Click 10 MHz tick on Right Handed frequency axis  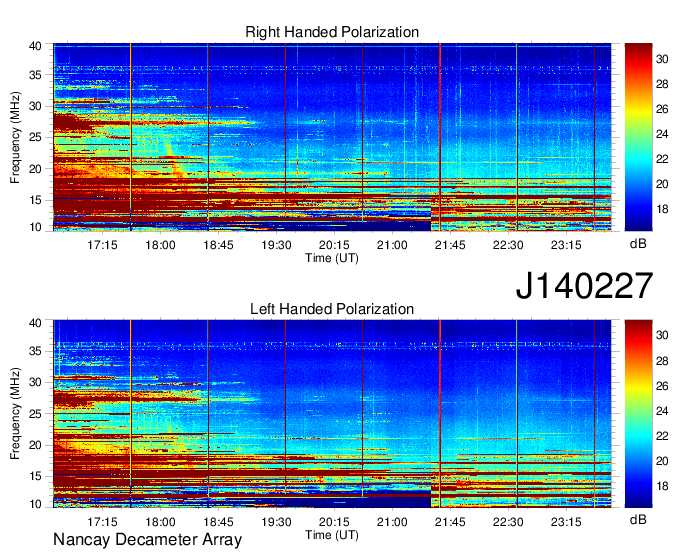pos(36,227)
